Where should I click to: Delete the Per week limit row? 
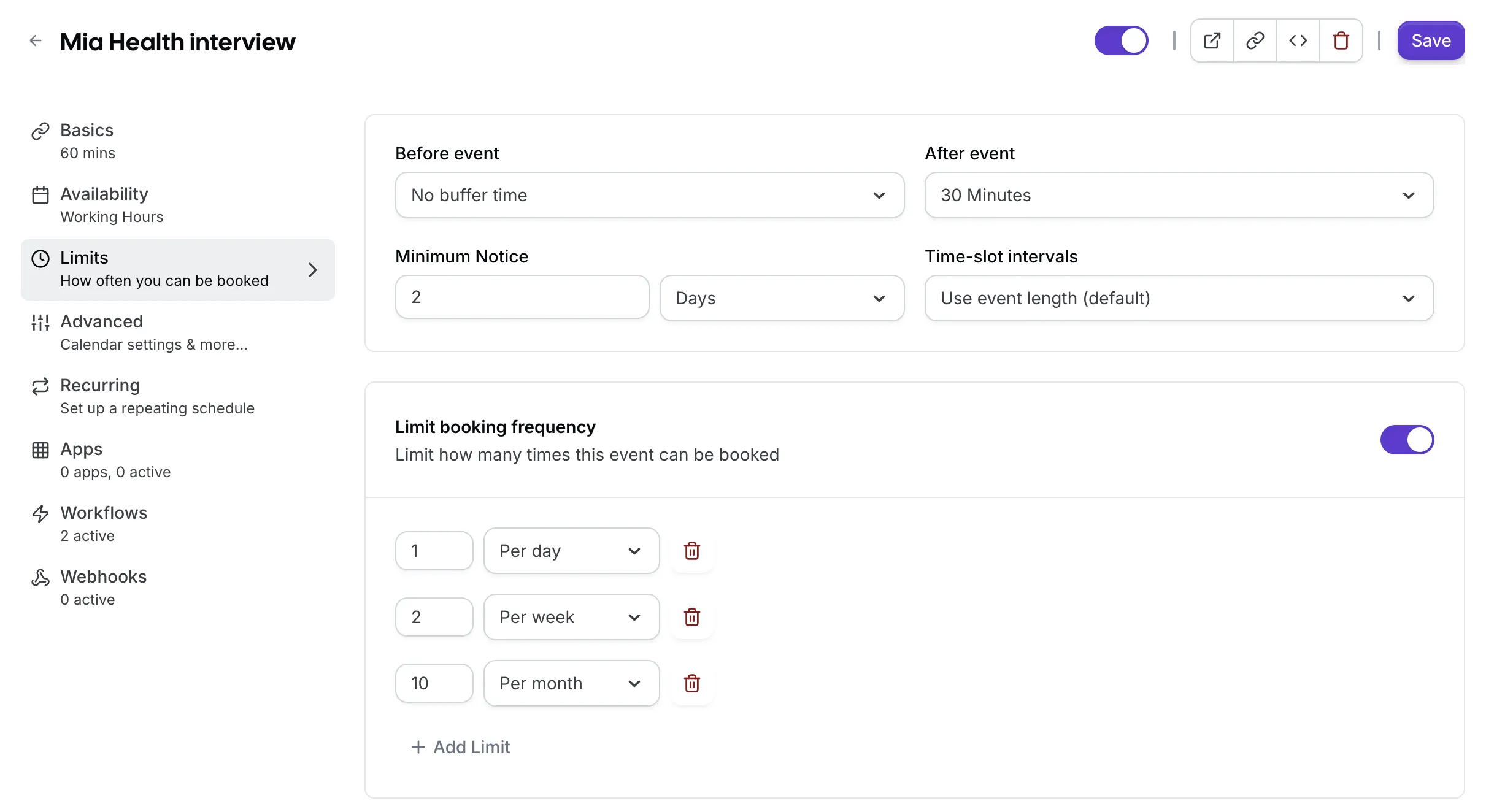click(x=691, y=617)
